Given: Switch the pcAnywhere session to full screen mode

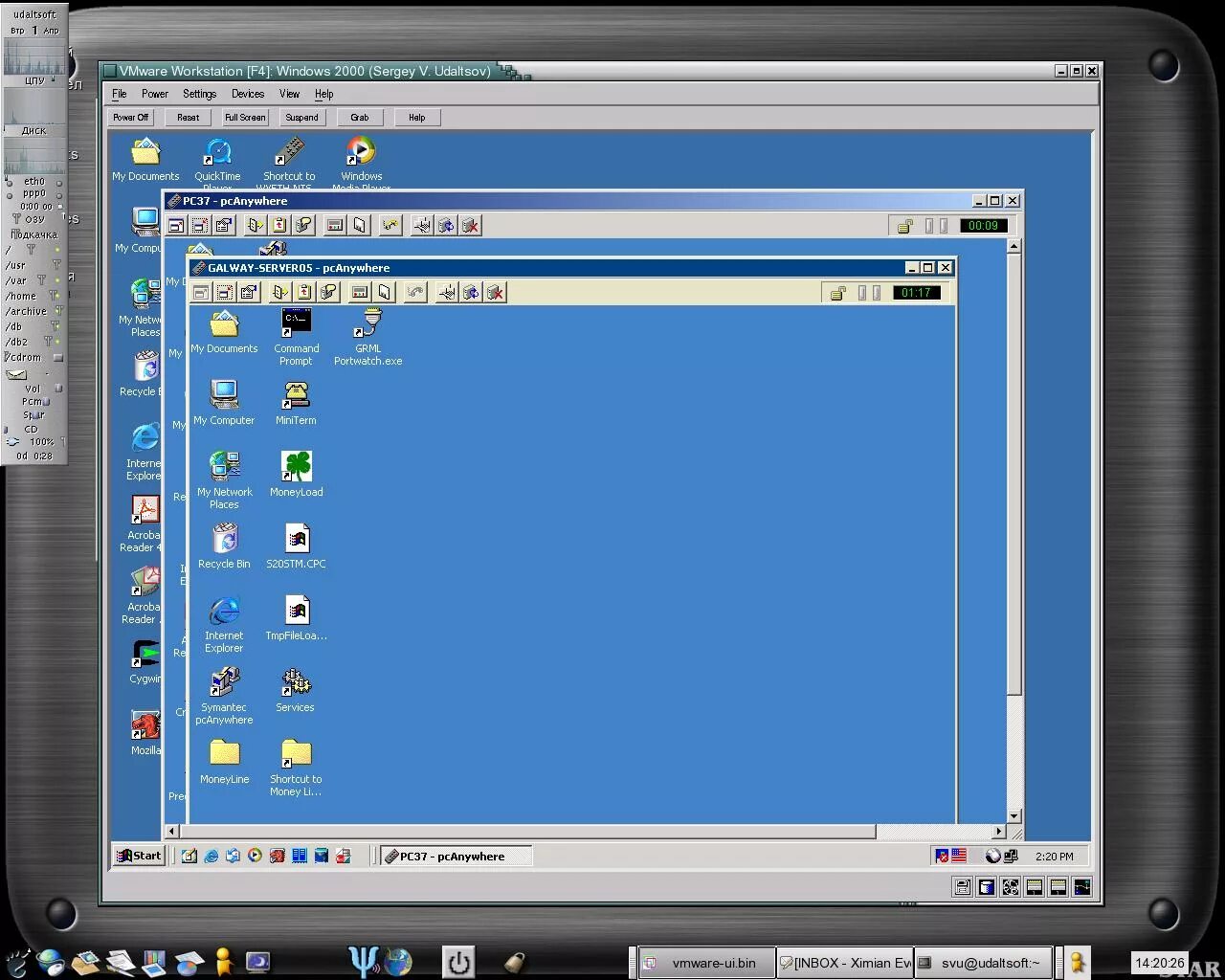Looking at the screenshot, I should pyautogui.click(x=199, y=293).
